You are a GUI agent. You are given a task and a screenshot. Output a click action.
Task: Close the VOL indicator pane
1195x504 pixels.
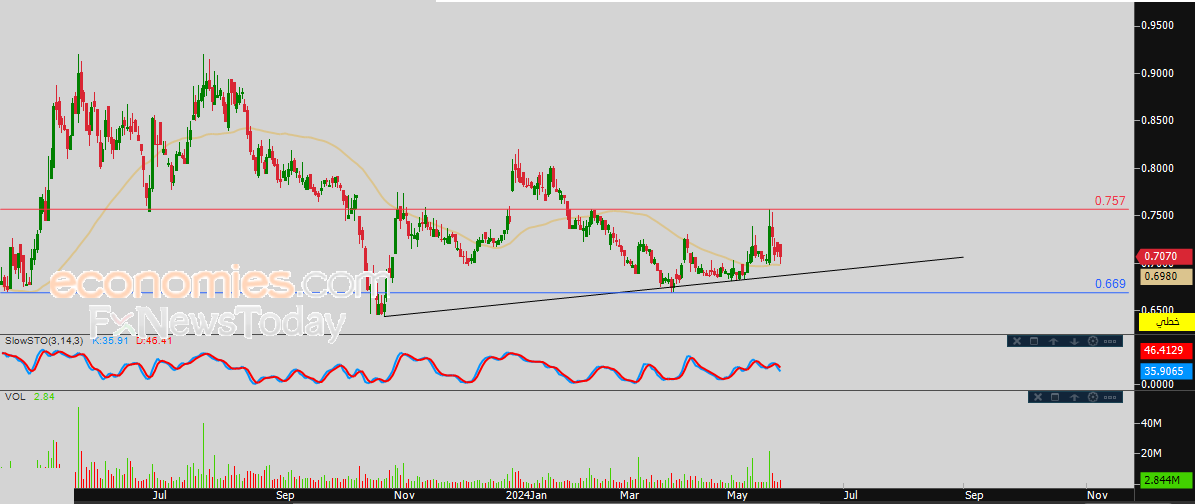[1038, 397]
